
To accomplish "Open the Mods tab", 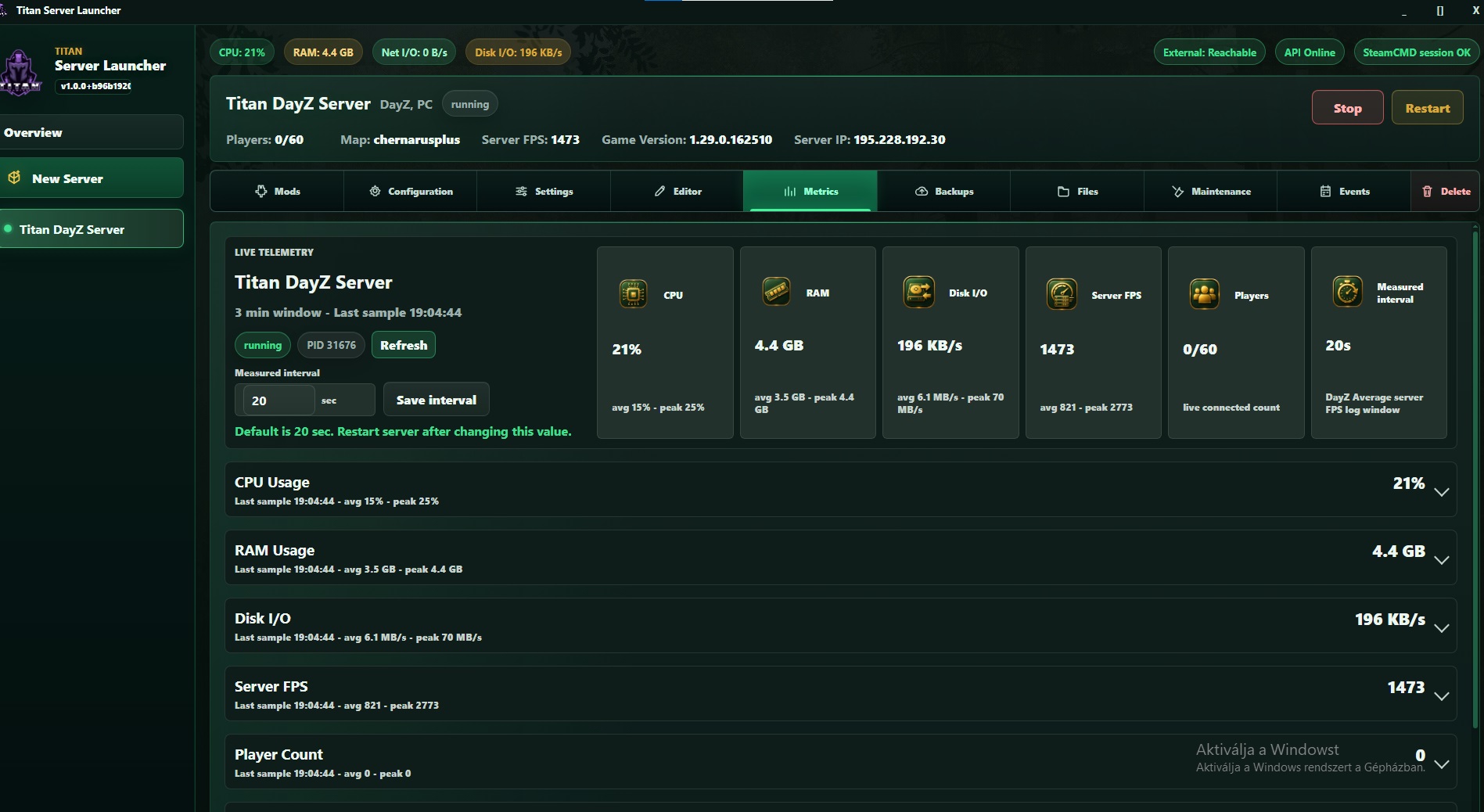I will 277,191.
